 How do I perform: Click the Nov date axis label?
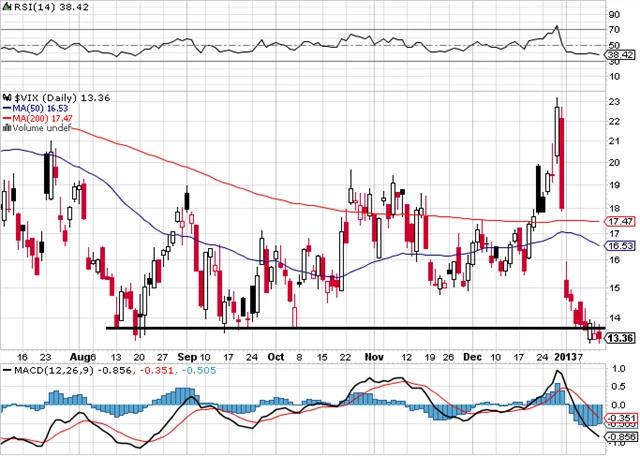375,356
